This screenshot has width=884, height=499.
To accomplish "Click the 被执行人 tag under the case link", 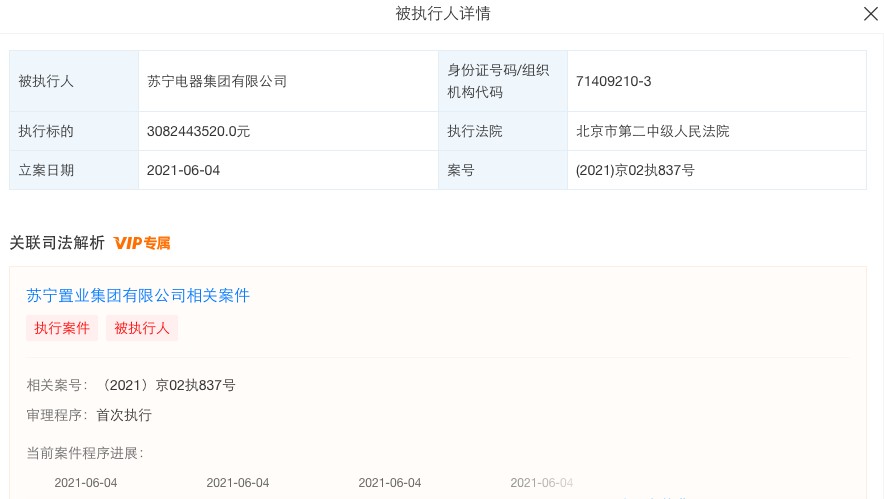I will tap(142, 328).
